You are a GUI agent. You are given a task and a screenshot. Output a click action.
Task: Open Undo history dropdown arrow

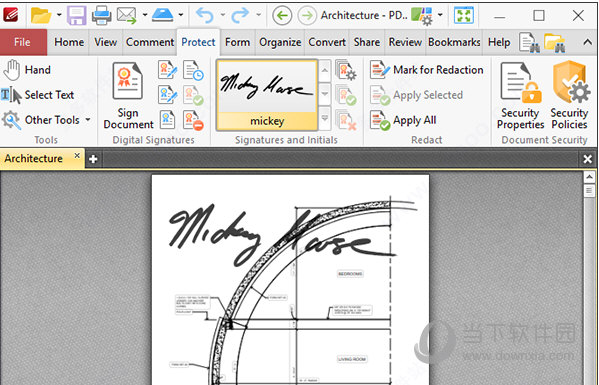[222, 15]
